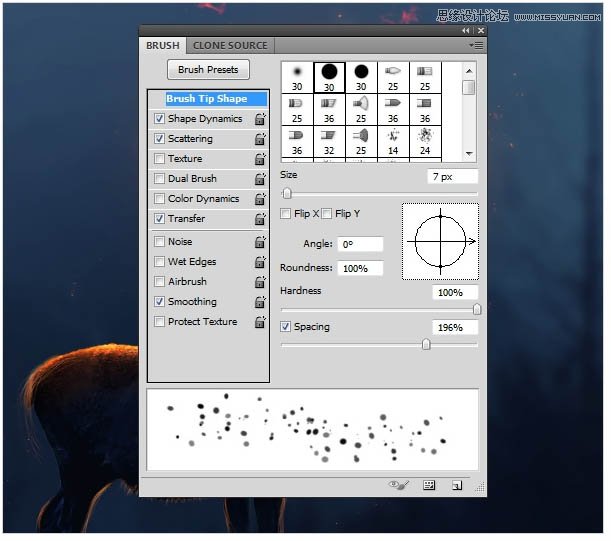
Task: Click the lock icon beside Scattering
Action: (x=259, y=139)
